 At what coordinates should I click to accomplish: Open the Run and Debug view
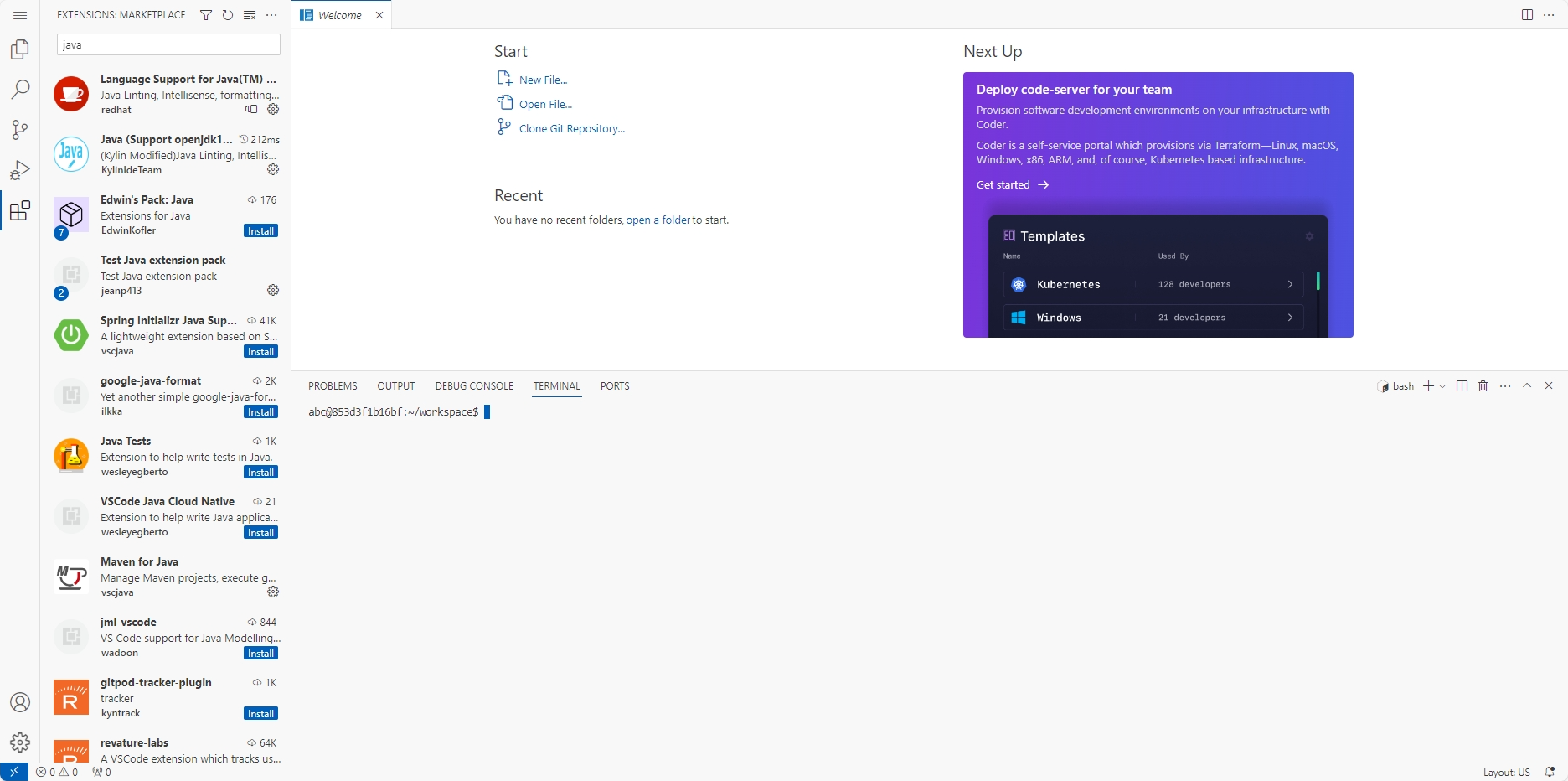click(x=20, y=170)
